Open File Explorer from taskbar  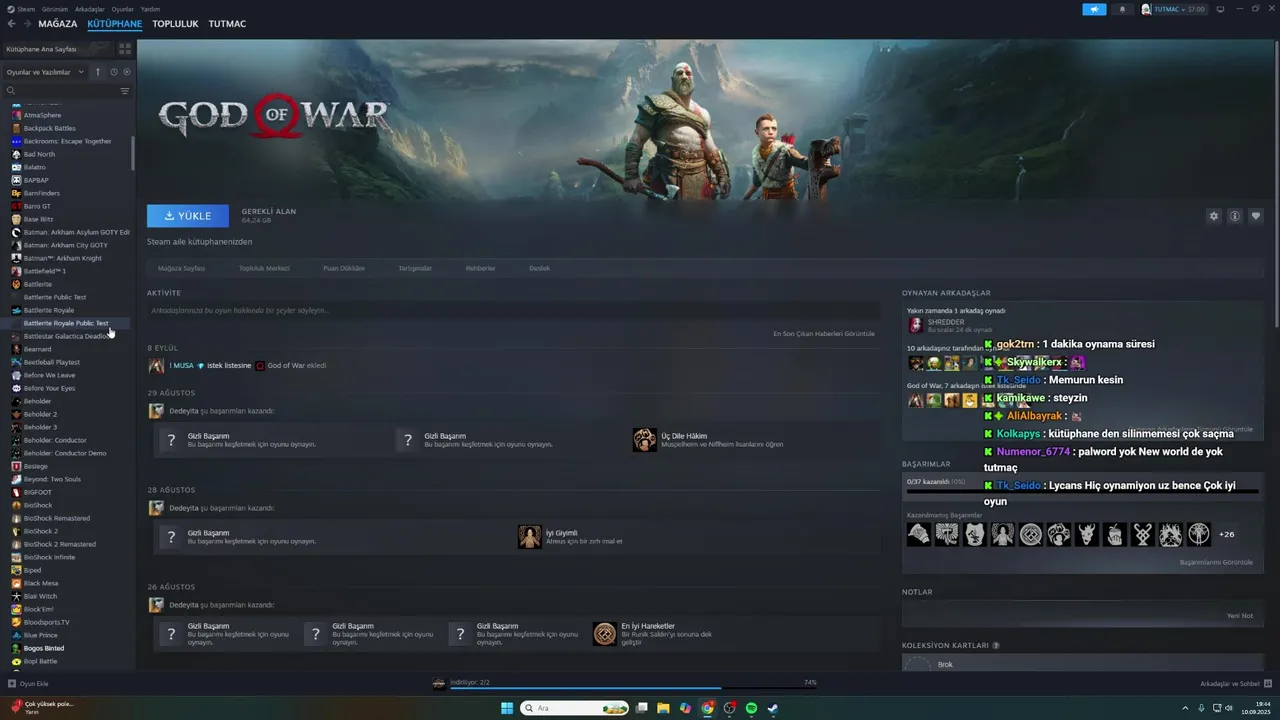pyautogui.click(x=663, y=708)
